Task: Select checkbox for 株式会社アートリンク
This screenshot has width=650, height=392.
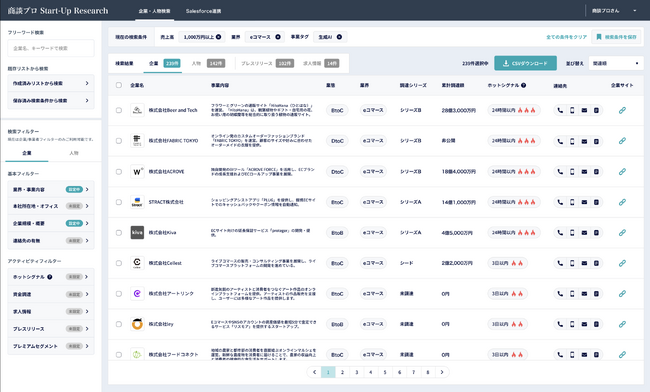Action: pos(119,294)
